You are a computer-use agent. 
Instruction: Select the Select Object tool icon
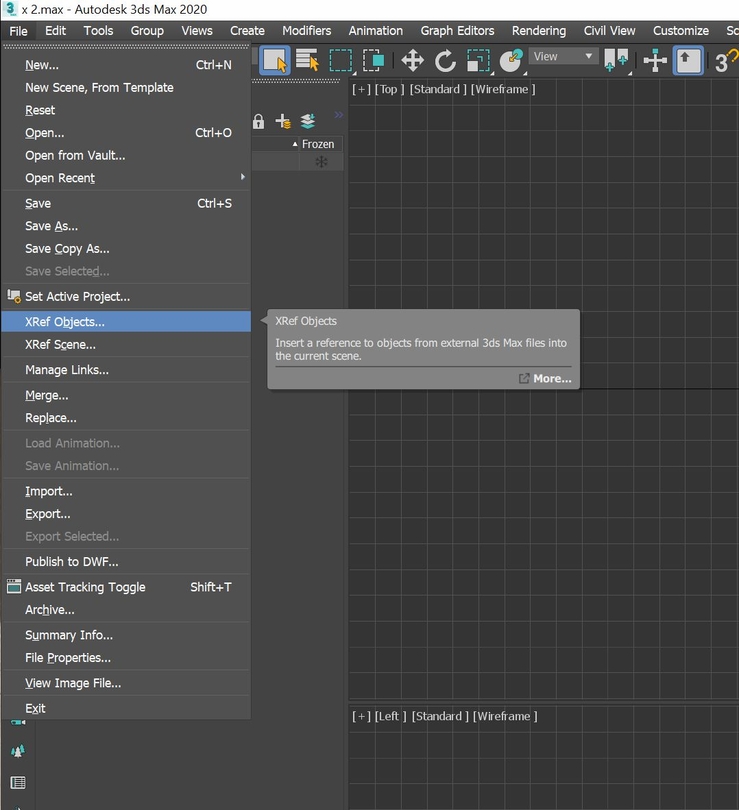point(274,61)
